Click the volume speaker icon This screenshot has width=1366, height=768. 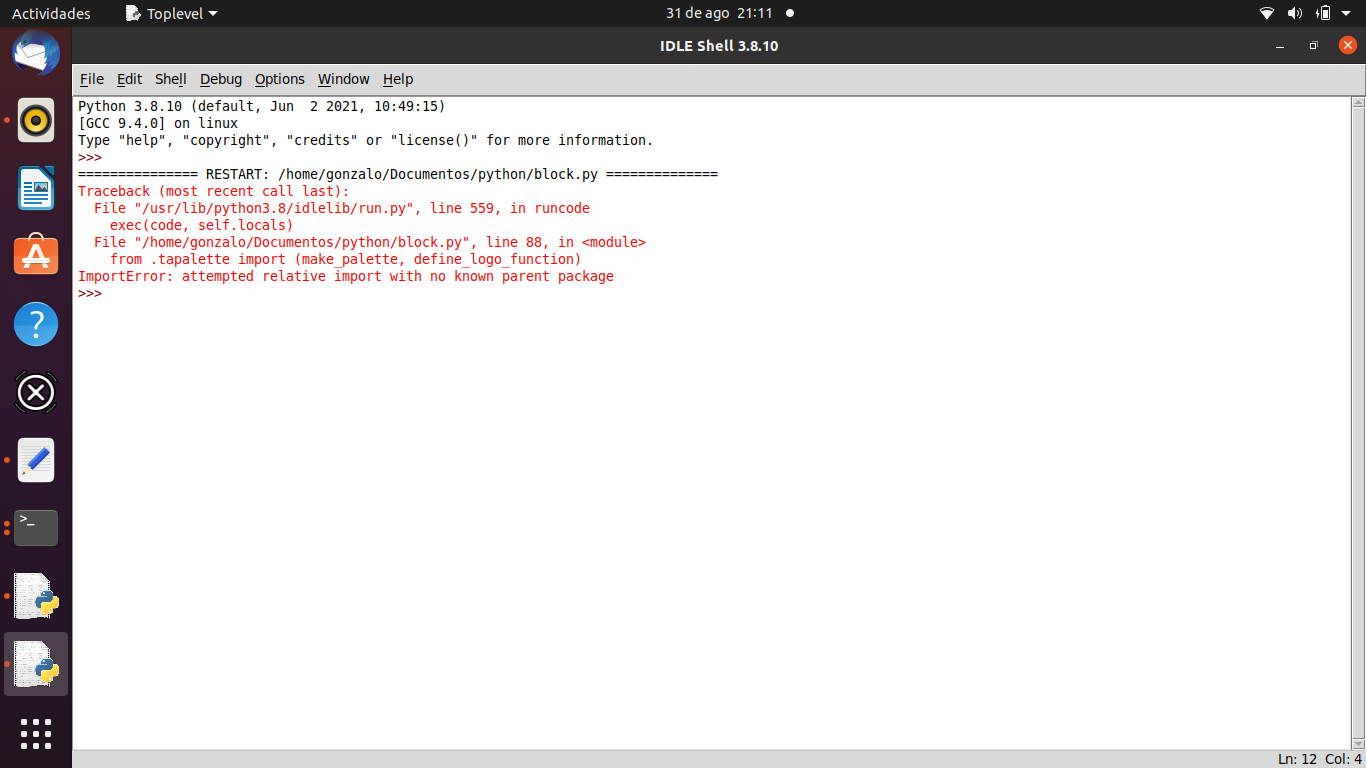[x=1295, y=13]
